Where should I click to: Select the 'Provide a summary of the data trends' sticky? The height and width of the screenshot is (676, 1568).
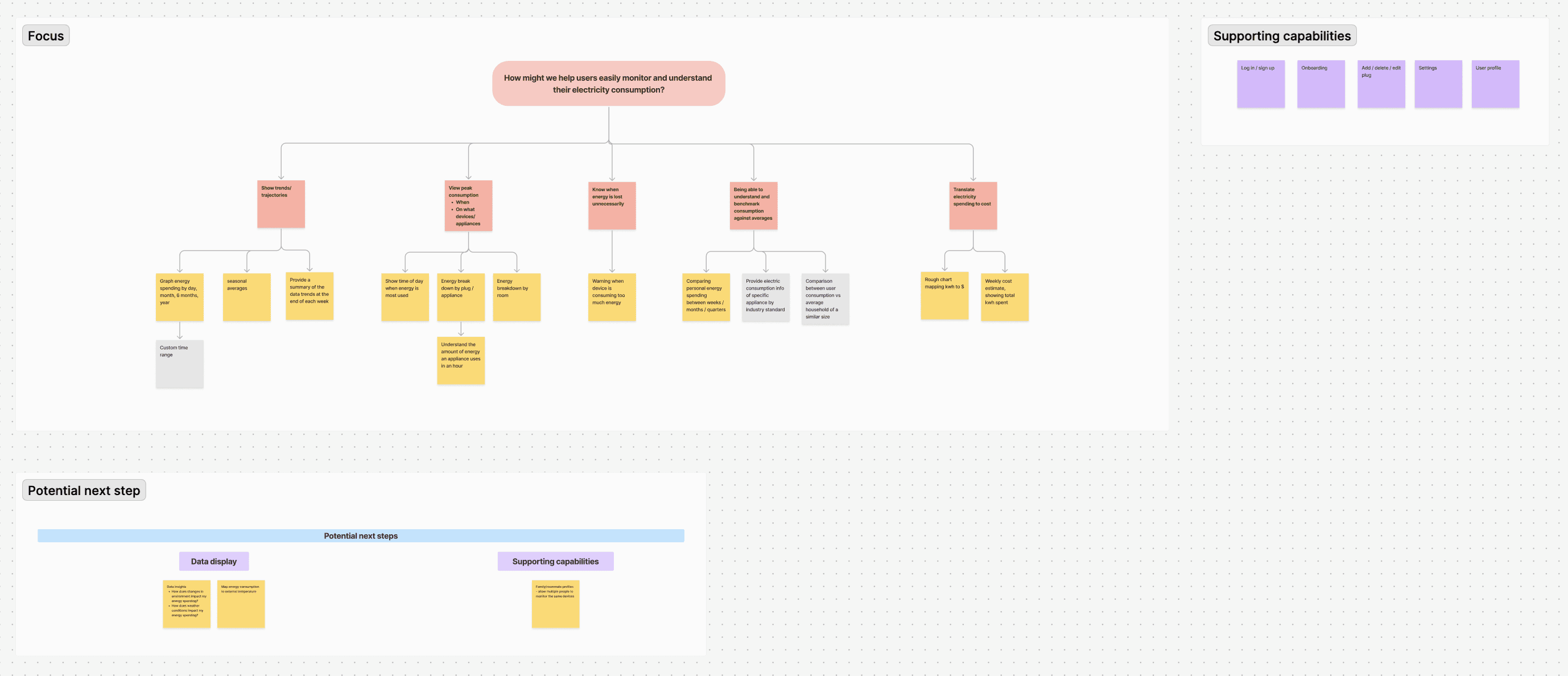(x=309, y=296)
